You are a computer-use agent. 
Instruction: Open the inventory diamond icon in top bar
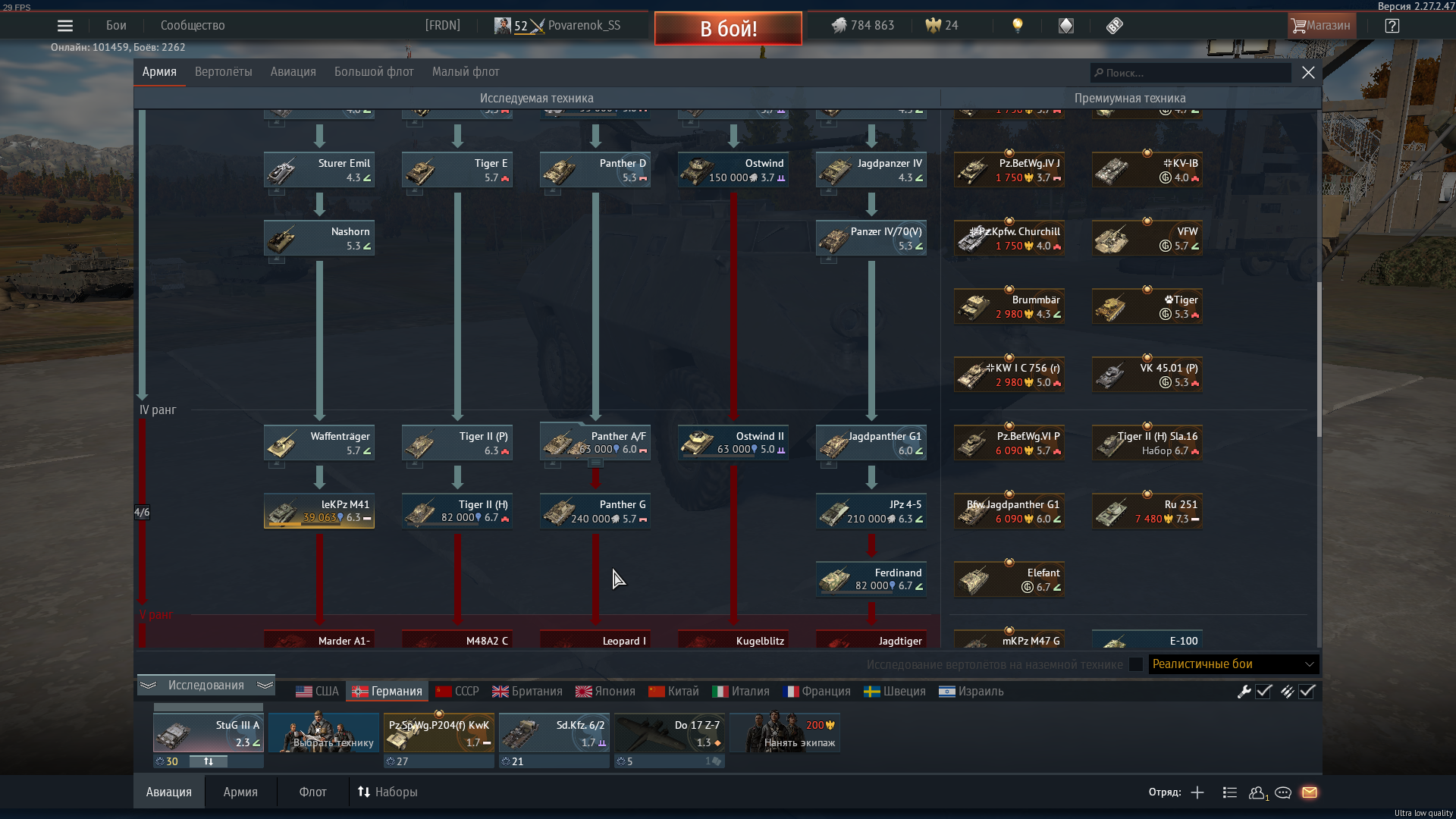click(1066, 26)
